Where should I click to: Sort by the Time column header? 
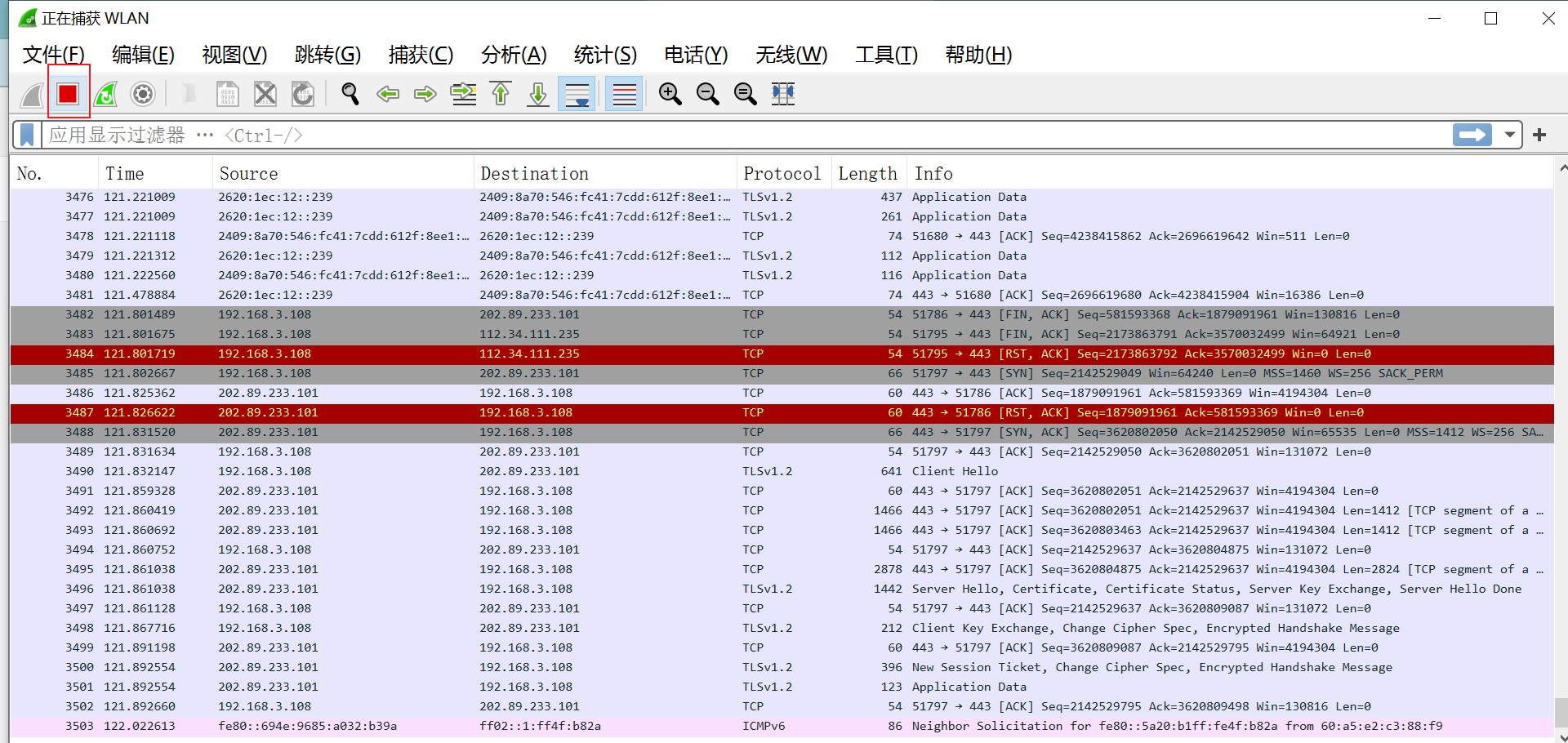155,173
